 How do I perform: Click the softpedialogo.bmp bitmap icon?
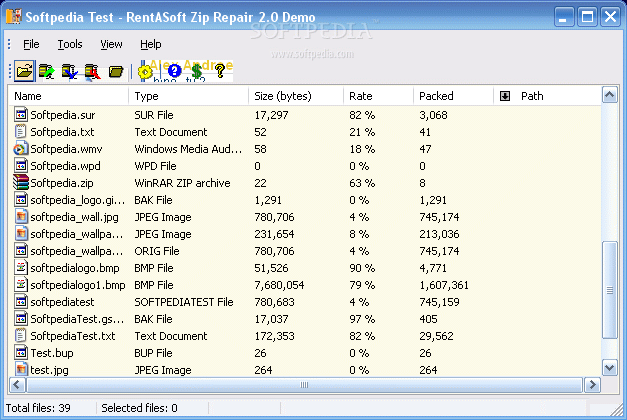coord(21,268)
